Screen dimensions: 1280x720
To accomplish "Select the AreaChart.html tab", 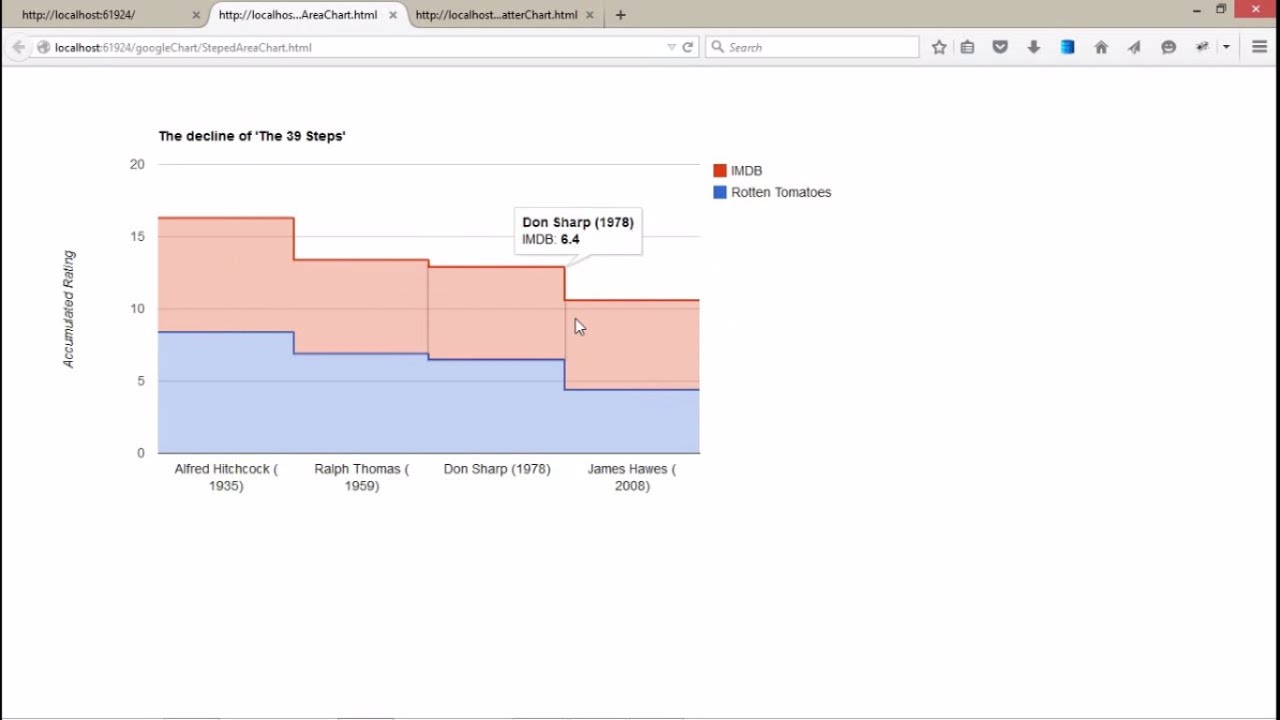I will point(308,15).
